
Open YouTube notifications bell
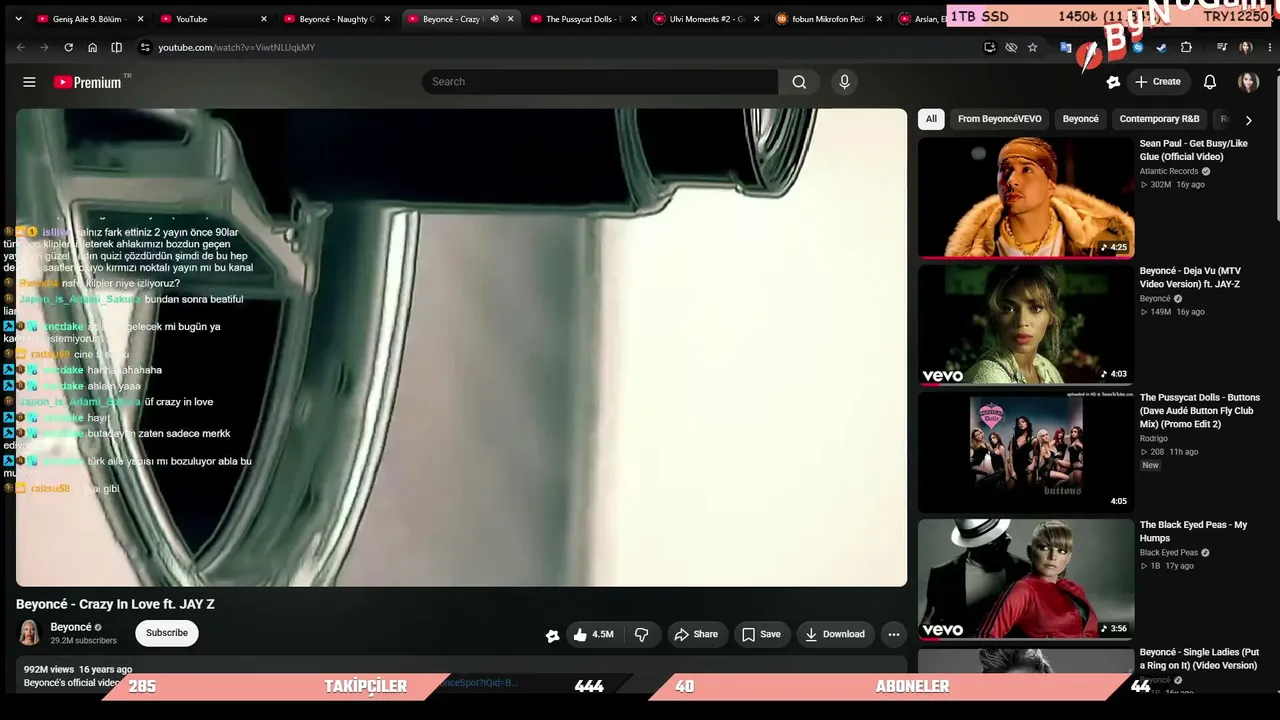tap(1210, 82)
